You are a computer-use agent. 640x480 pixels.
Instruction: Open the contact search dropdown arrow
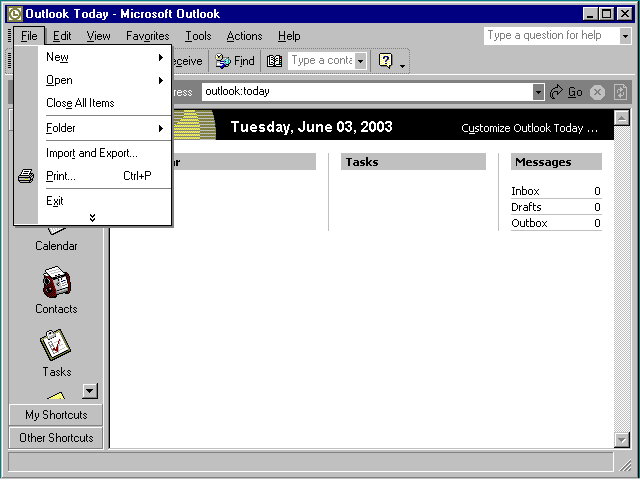360,61
